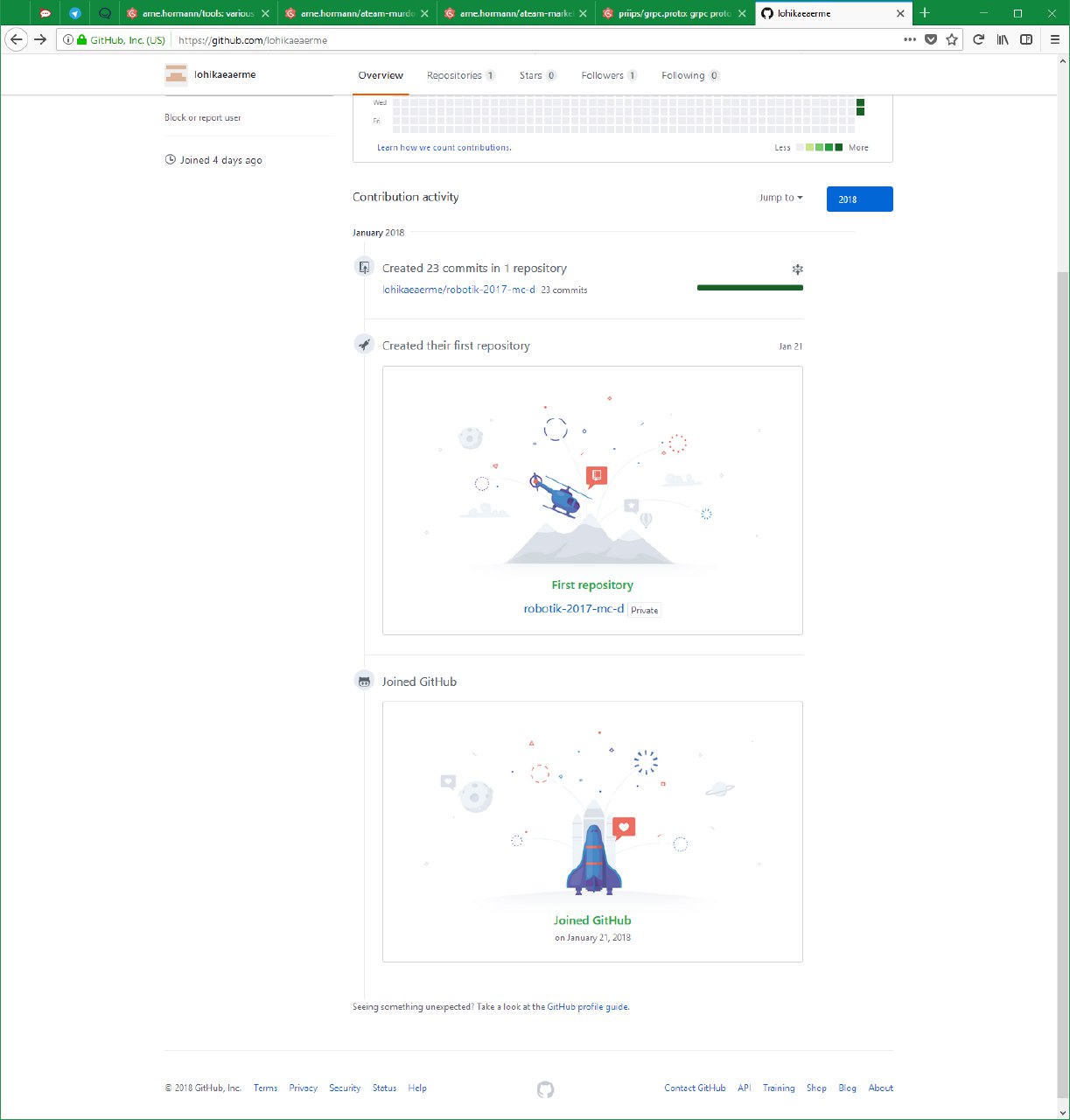This screenshot has height=1120, width=1070.
Task: Open new tab with plus icon
Action: pos(925,13)
